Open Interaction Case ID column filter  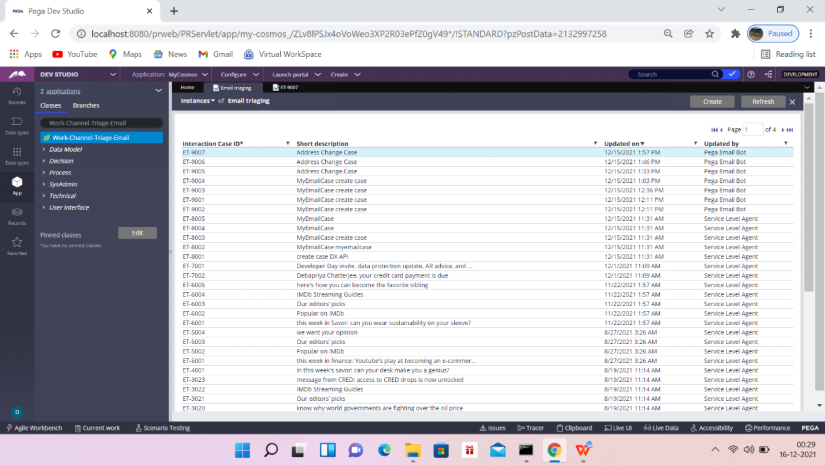tap(288, 143)
